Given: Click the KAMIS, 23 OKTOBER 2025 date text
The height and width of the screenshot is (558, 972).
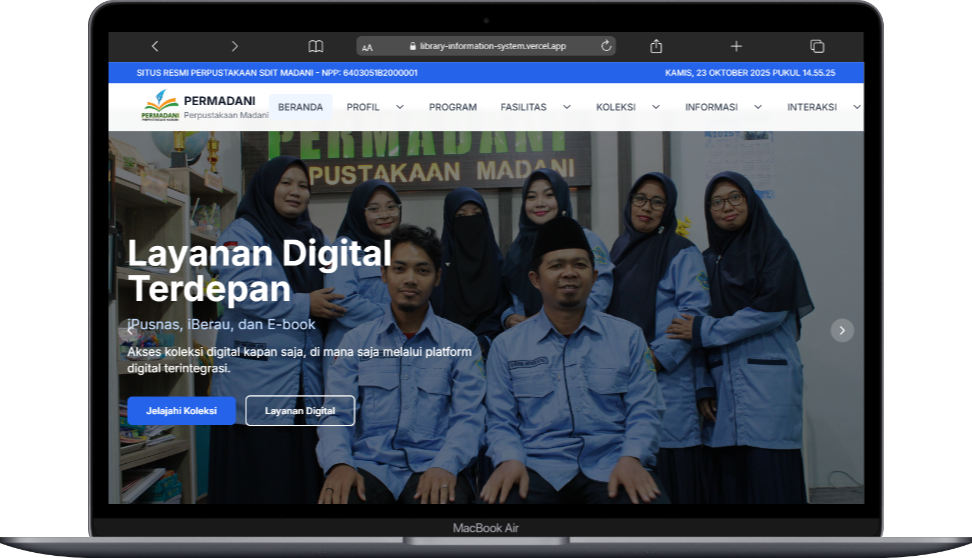Looking at the screenshot, I should (x=750, y=73).
